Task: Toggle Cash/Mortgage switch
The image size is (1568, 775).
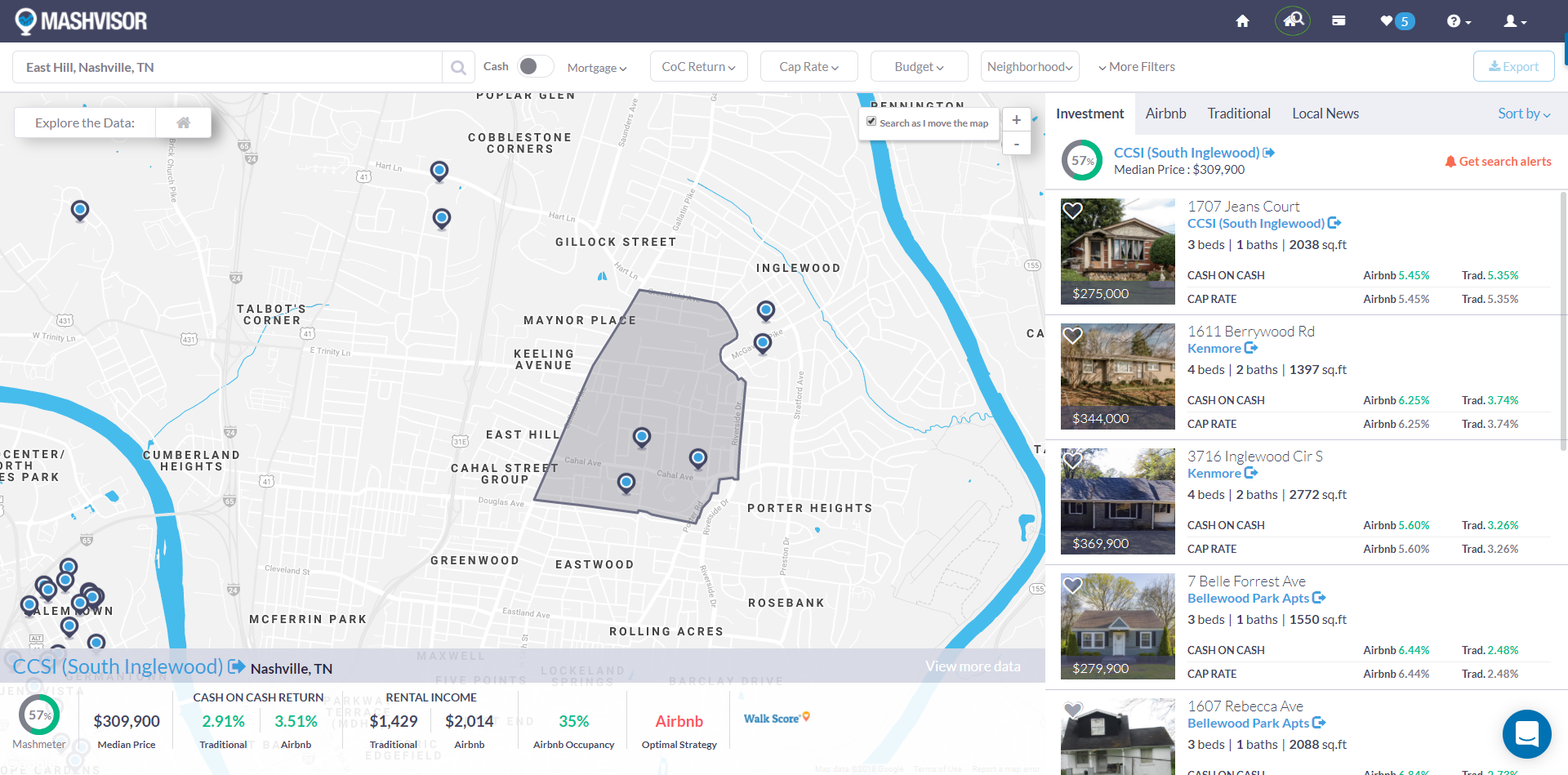Action: 536,66
